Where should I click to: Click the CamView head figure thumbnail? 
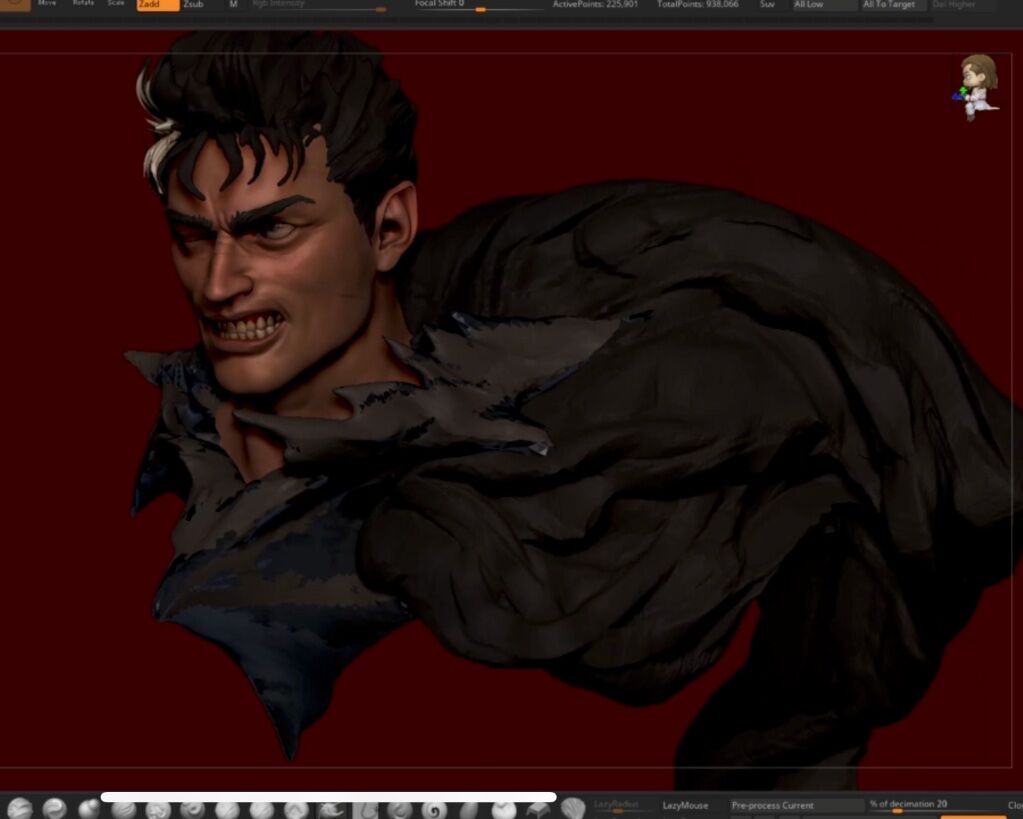(x=977, y=87)
